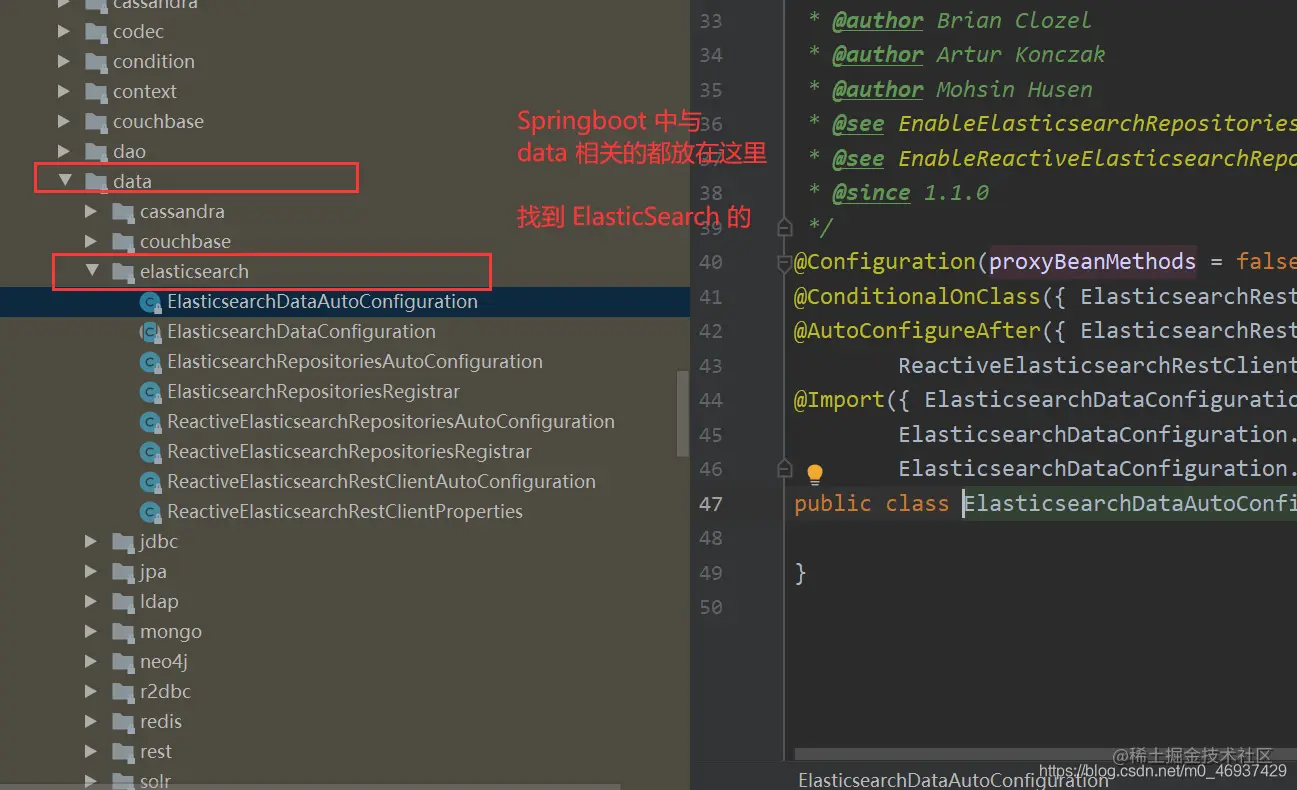Viewport: 1297px width, 790px height.
Task: Click the ReactiveElasticsearchRestClientAutoConfiguration class icon
Action: click(150, 482)
